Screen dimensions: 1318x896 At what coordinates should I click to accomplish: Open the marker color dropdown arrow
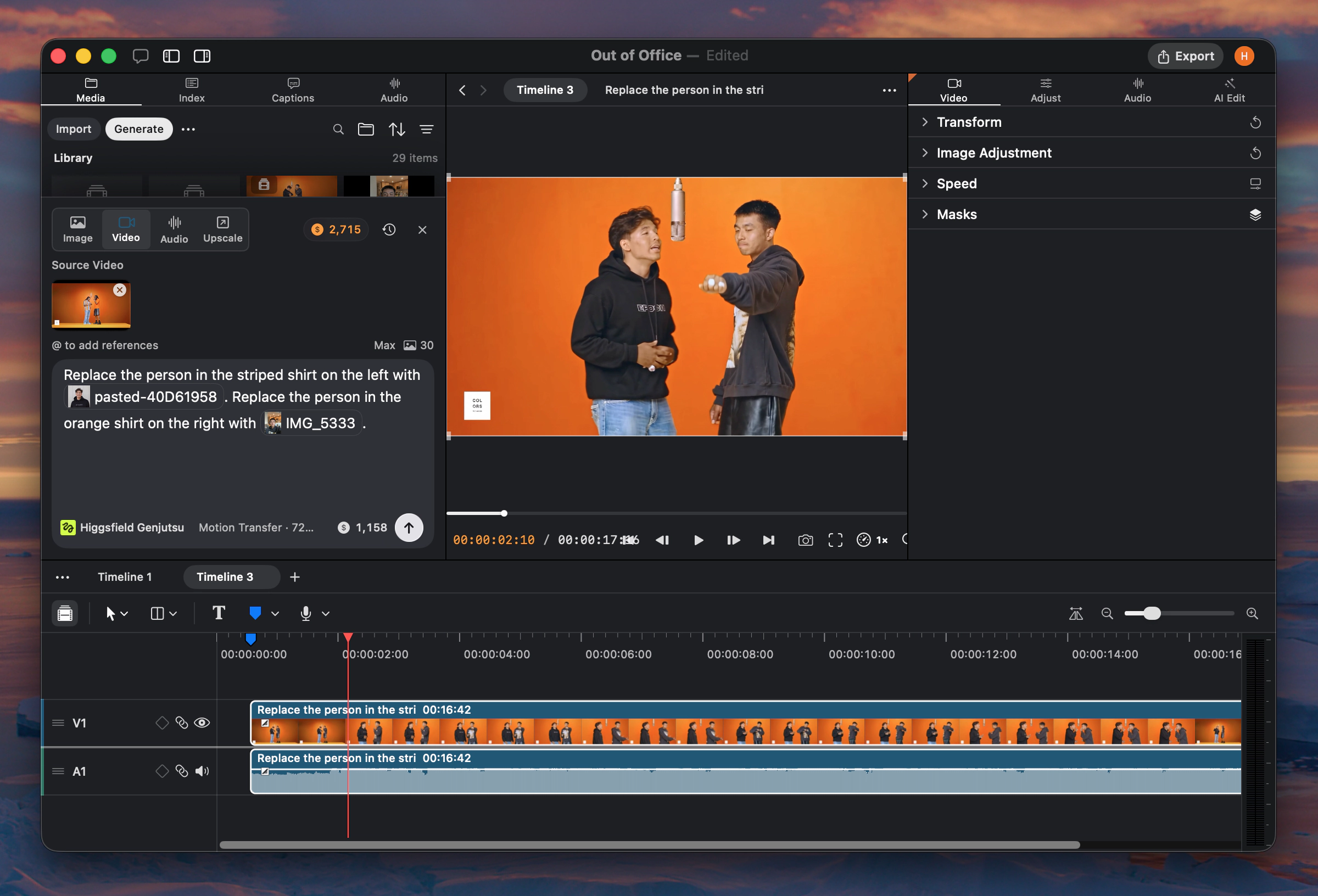(275, 614)
